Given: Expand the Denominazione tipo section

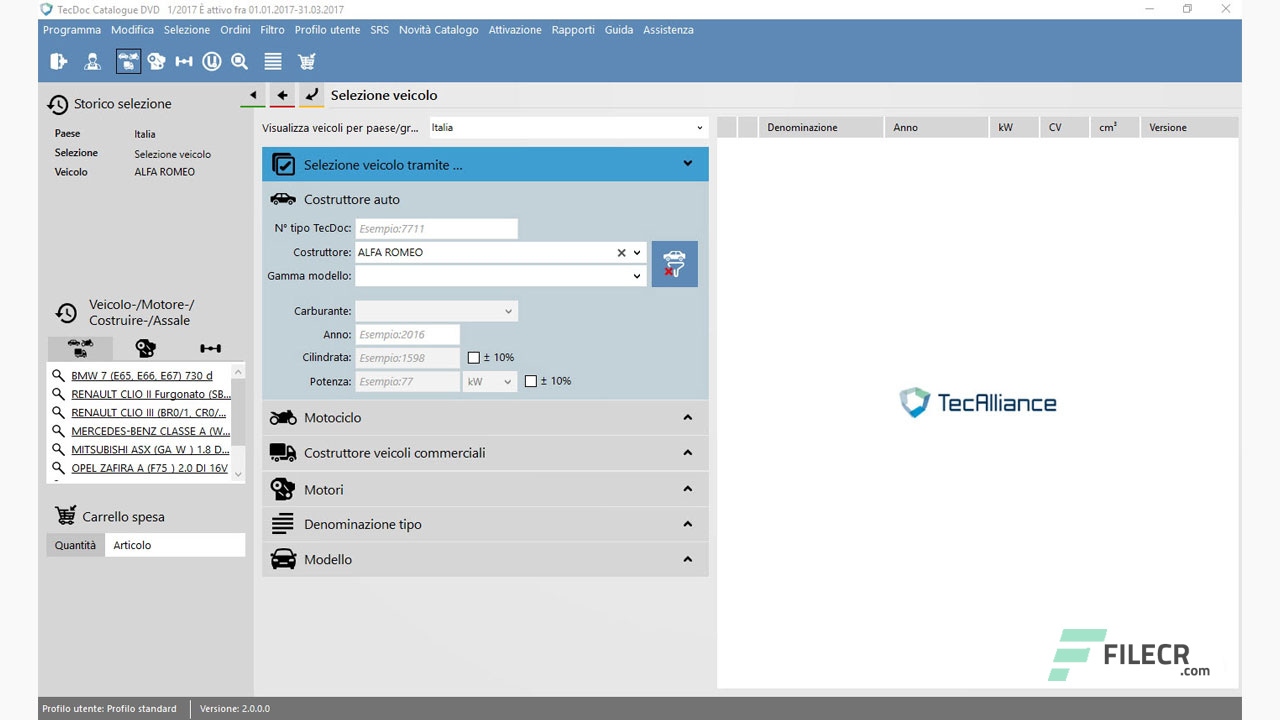Looking at the screenshot, I should pos(687,524).
